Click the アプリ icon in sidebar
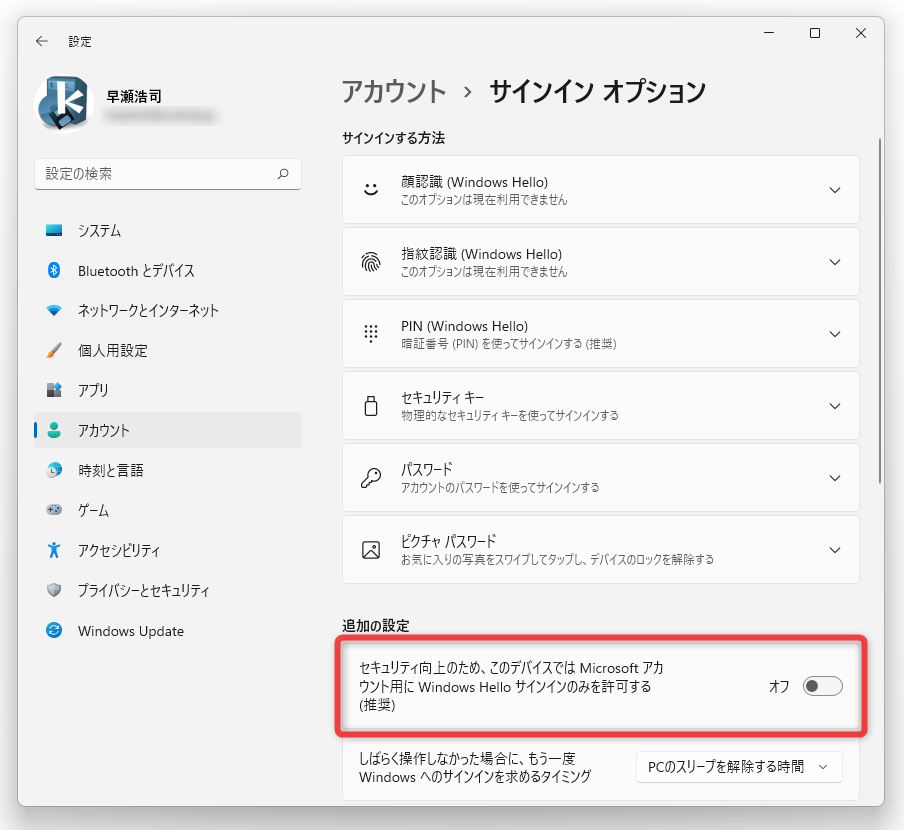 pyautogui.click(x=54, y=390)
